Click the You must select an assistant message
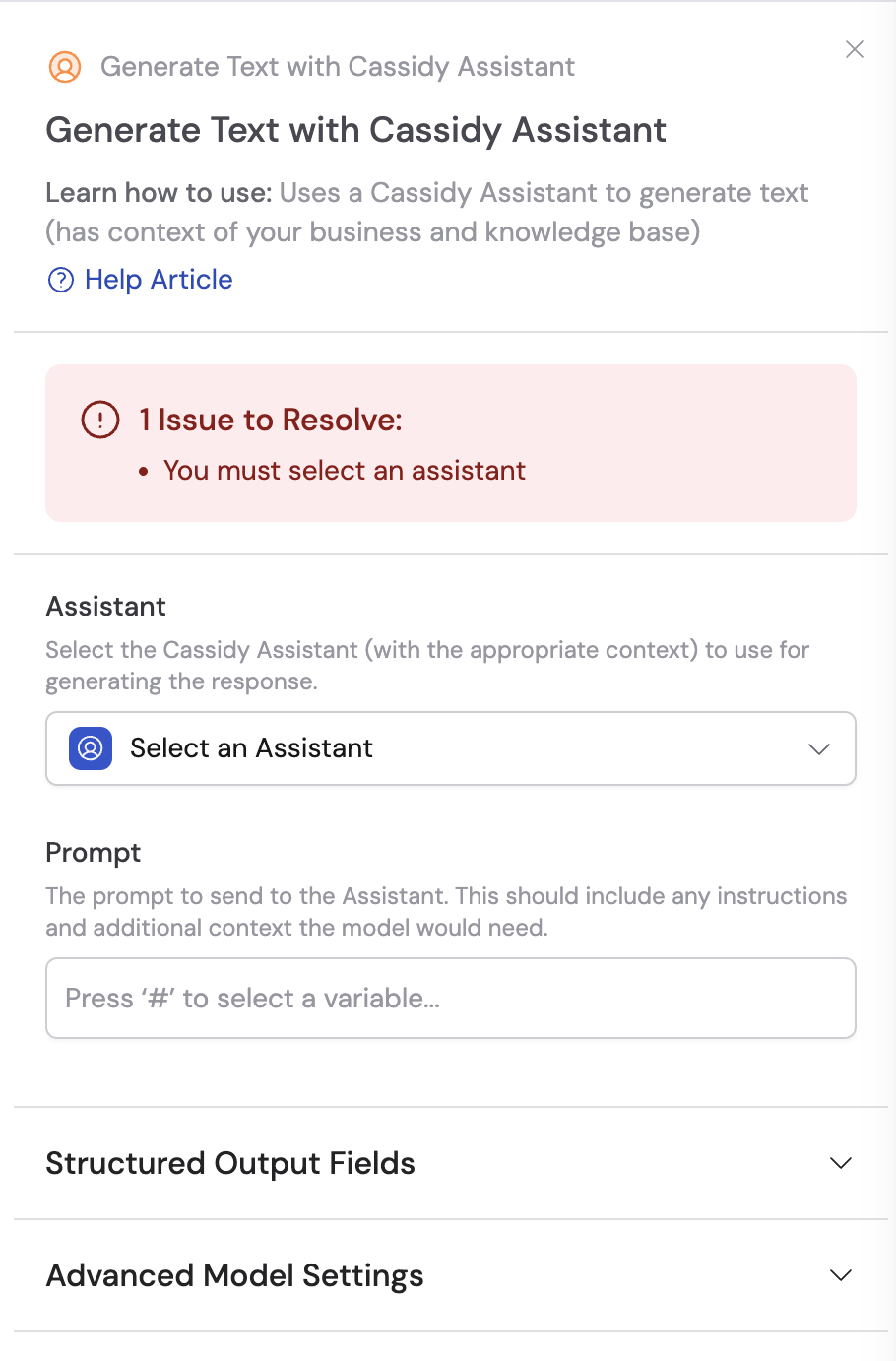Image resolution: width=896 pixels, height=1361 pixels. pos(344,471)
